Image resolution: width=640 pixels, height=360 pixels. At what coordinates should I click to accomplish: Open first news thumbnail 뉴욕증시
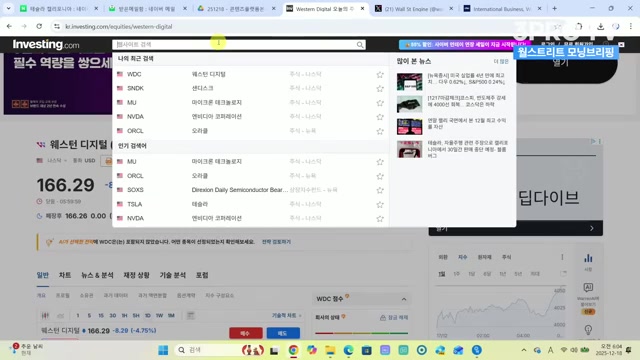pyautogui.click(x=409, y=82)
